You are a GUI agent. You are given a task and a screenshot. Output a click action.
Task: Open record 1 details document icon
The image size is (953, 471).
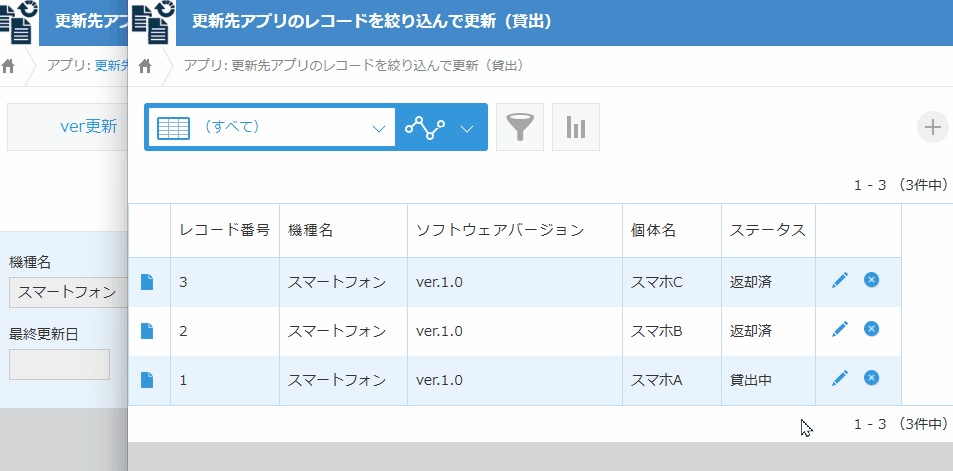pos(147,380)
